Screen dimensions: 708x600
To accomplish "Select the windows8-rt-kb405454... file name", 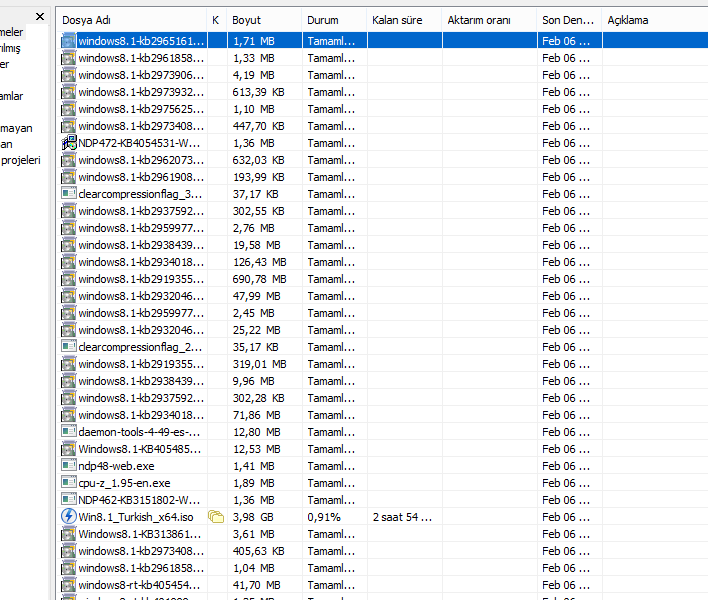I will (139, 585).
